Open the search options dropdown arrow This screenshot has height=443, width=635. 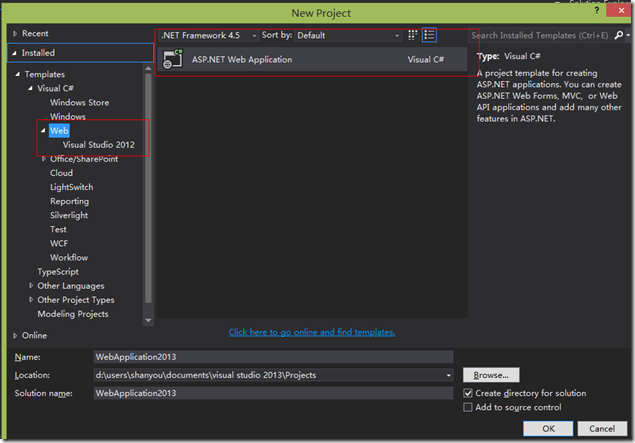point(628,35)
